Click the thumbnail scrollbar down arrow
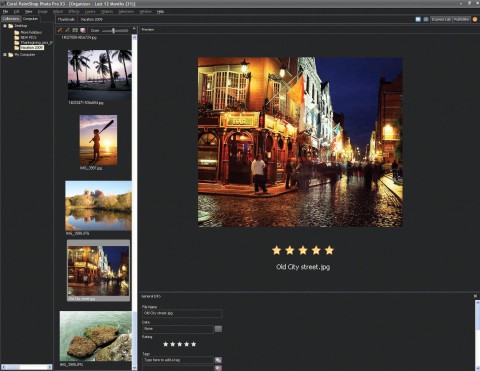 click(134, 368)
